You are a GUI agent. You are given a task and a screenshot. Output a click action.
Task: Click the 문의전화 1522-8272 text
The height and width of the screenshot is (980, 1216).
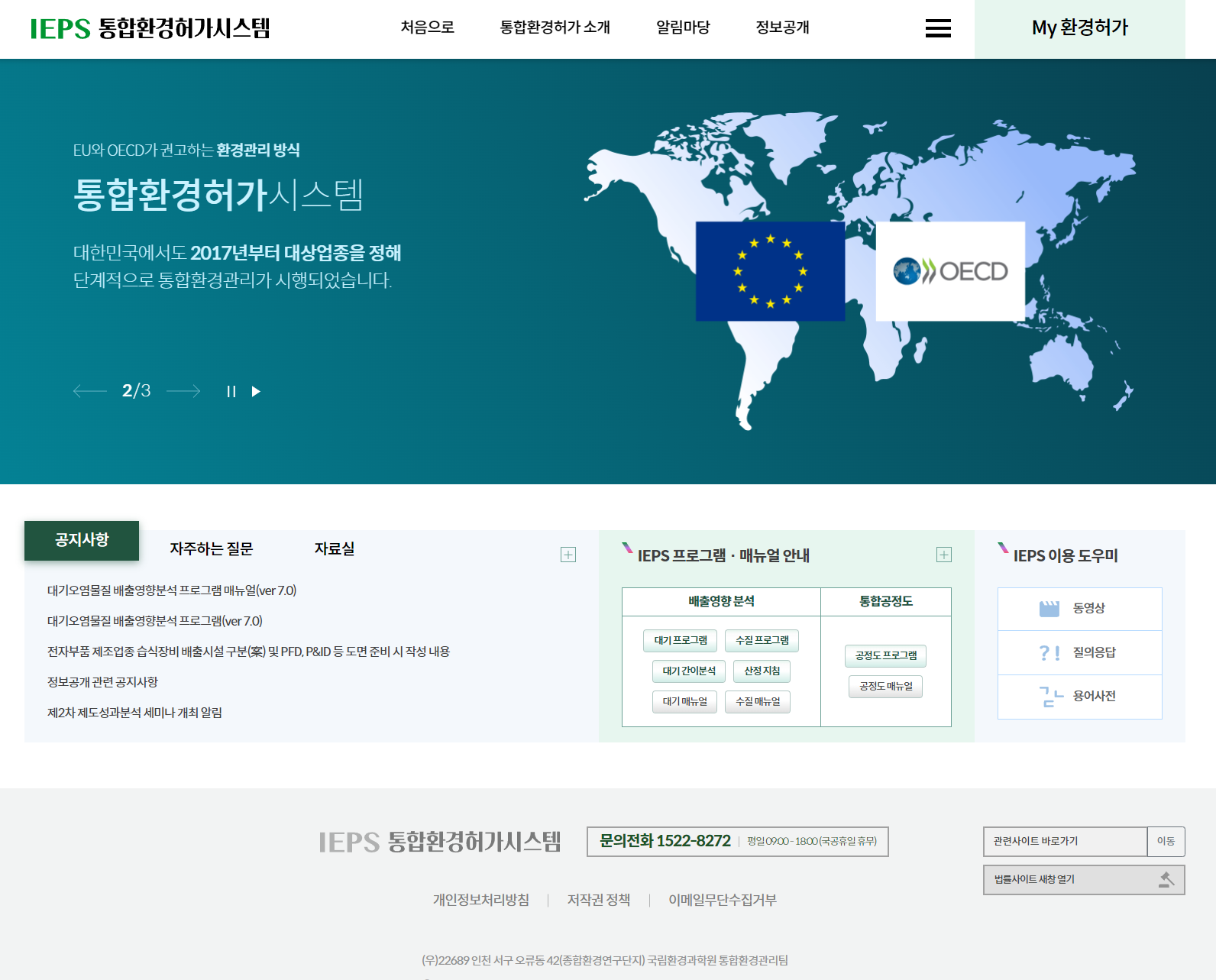[665, 842]
